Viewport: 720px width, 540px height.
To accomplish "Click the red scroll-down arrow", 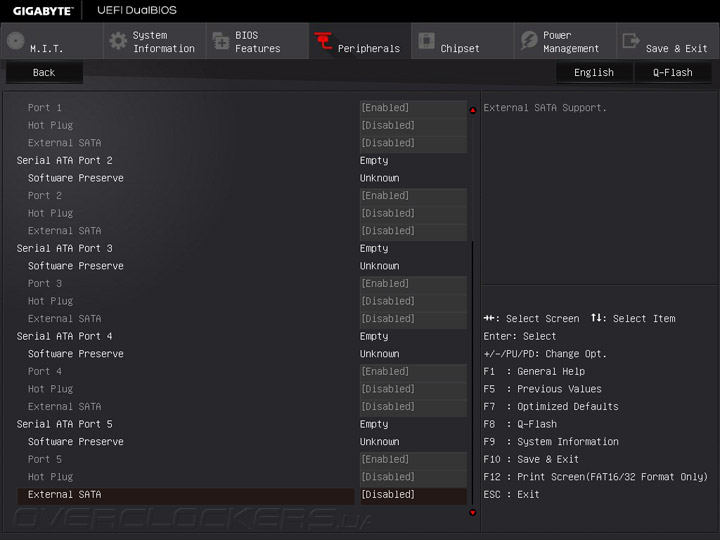I will point(473,512).
